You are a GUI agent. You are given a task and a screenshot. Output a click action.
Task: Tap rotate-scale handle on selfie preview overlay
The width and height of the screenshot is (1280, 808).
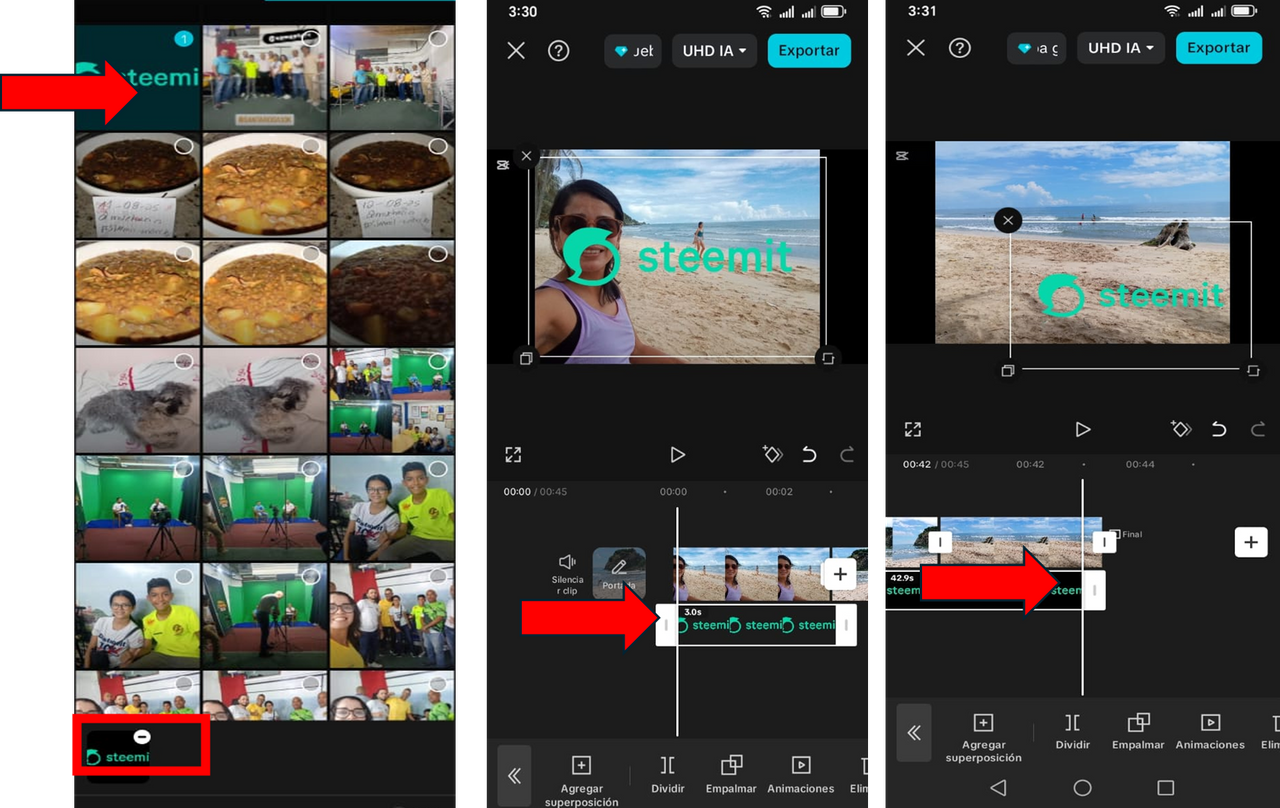[827, 358]
